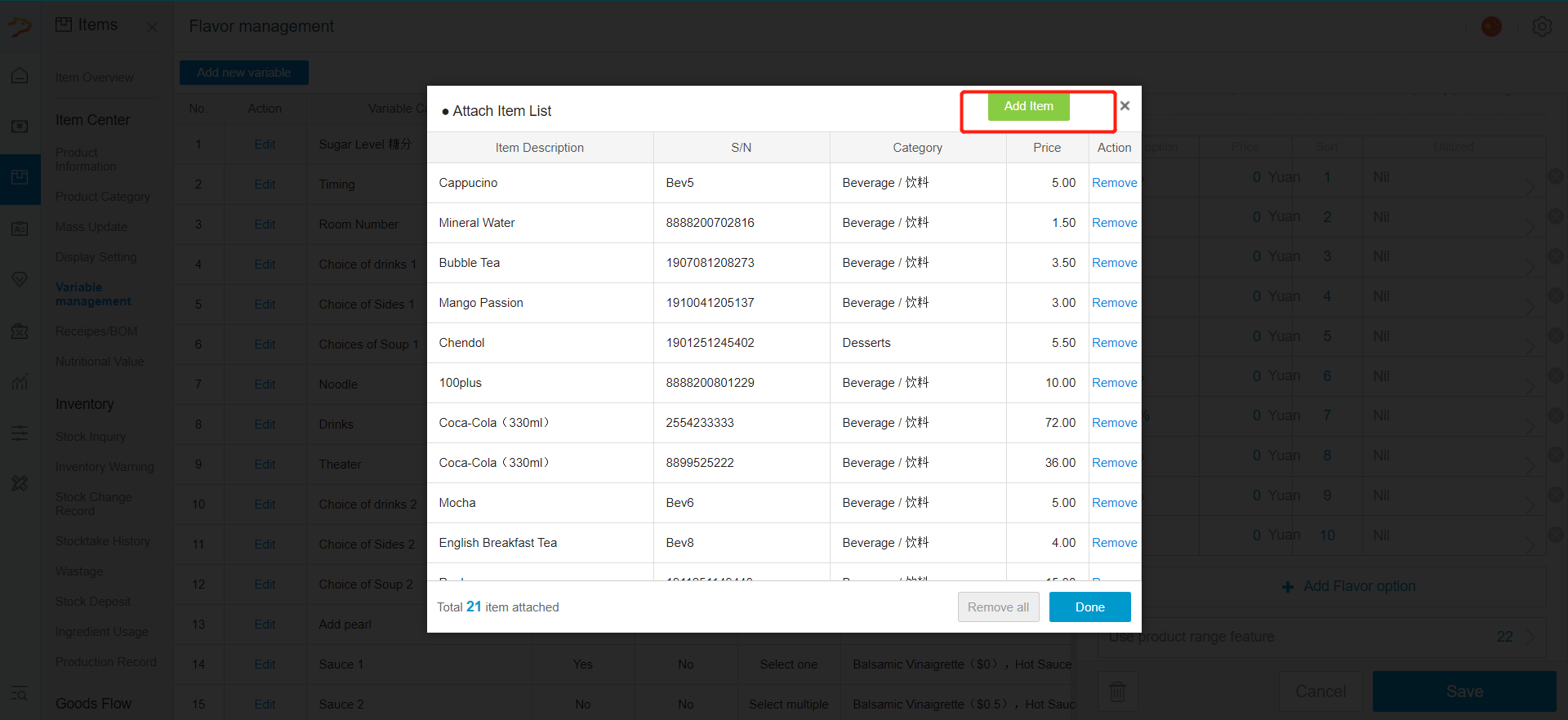Delete flavor option with sort 5 via circle-x
Image resolution: width=1568 pixels, height=720 pixels.
point(1556,336)
